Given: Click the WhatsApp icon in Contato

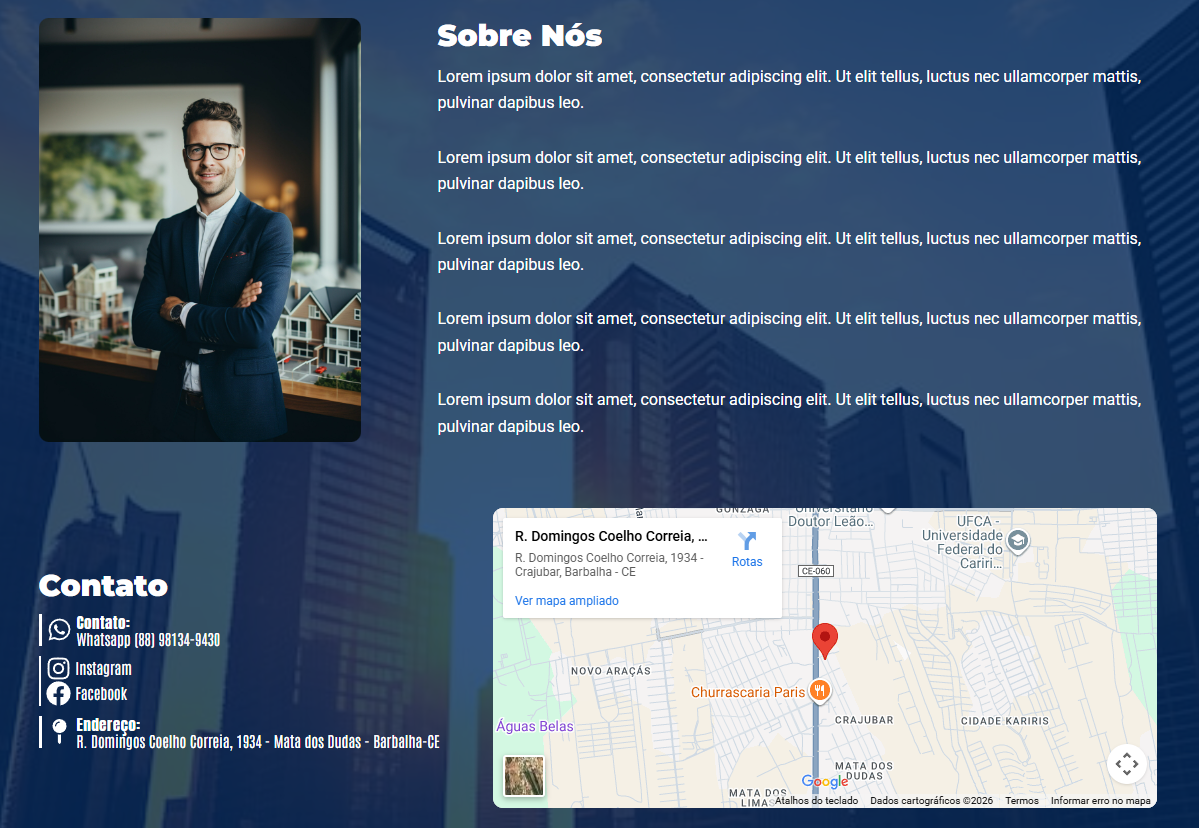Looking at the screenshot, I should [59, 630].
